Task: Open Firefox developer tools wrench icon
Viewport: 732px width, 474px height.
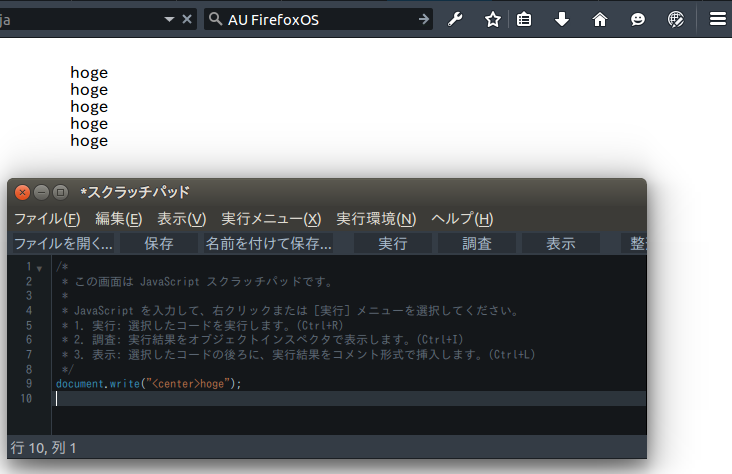Action: [455, 20]
